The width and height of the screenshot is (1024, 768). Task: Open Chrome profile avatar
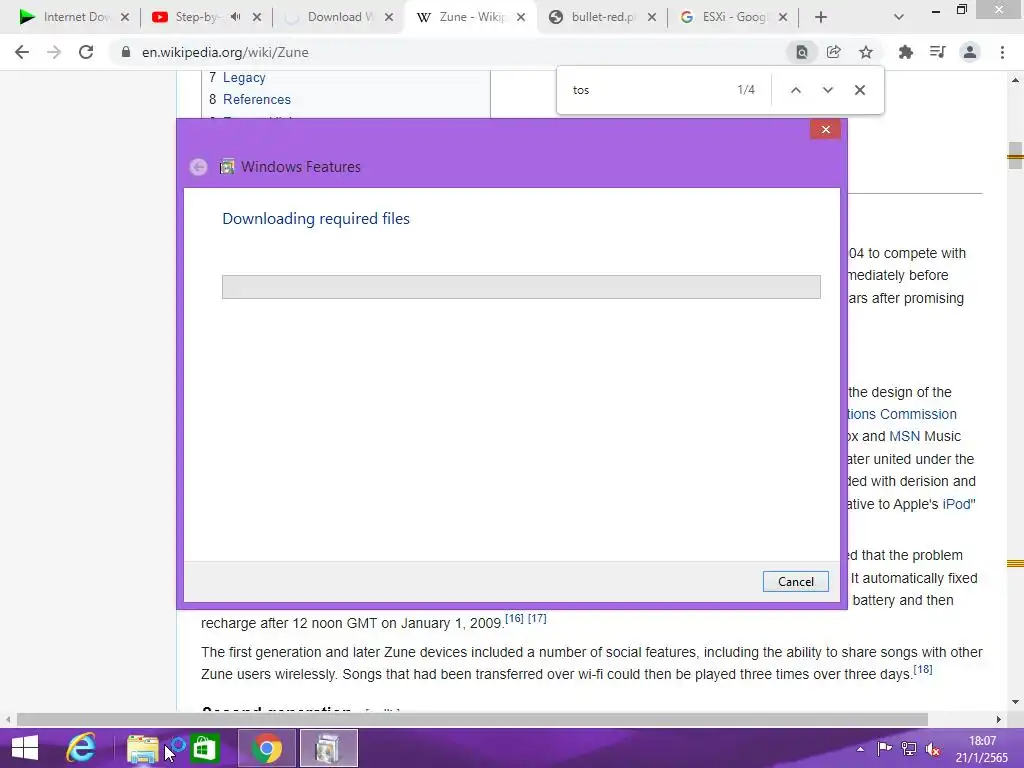point(970,52)
